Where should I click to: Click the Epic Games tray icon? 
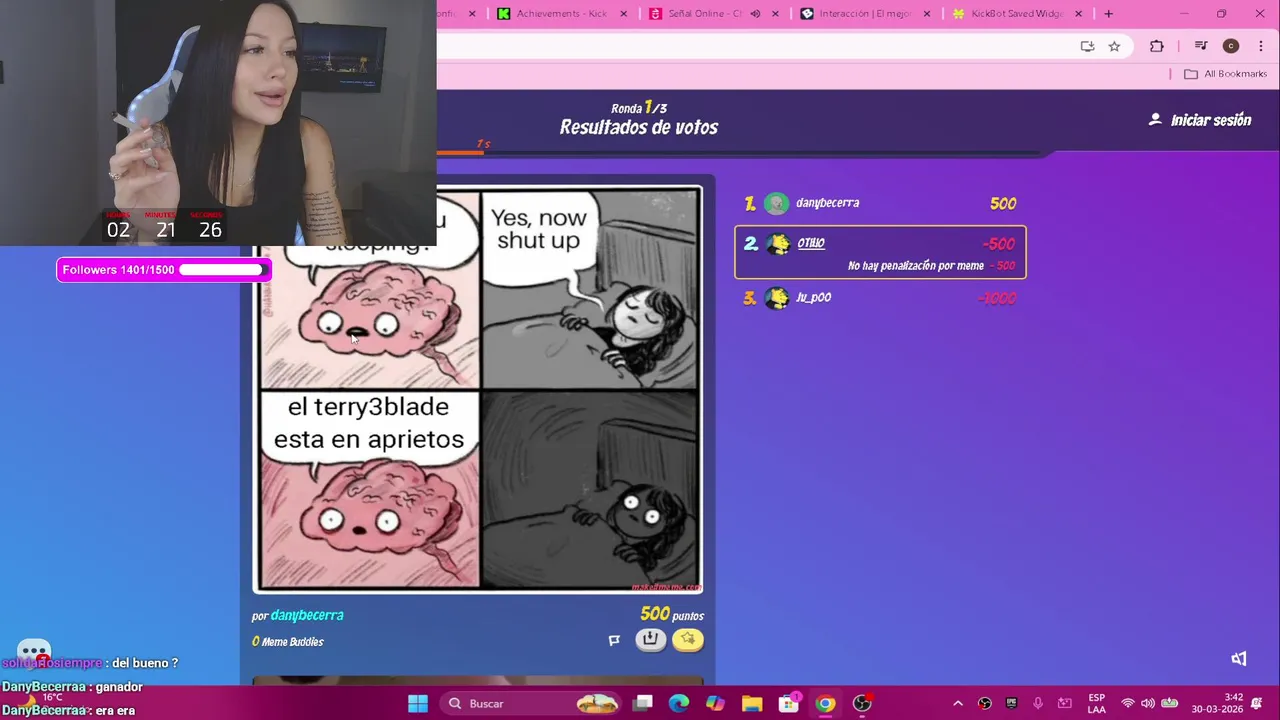click(x=1011, y=703)
